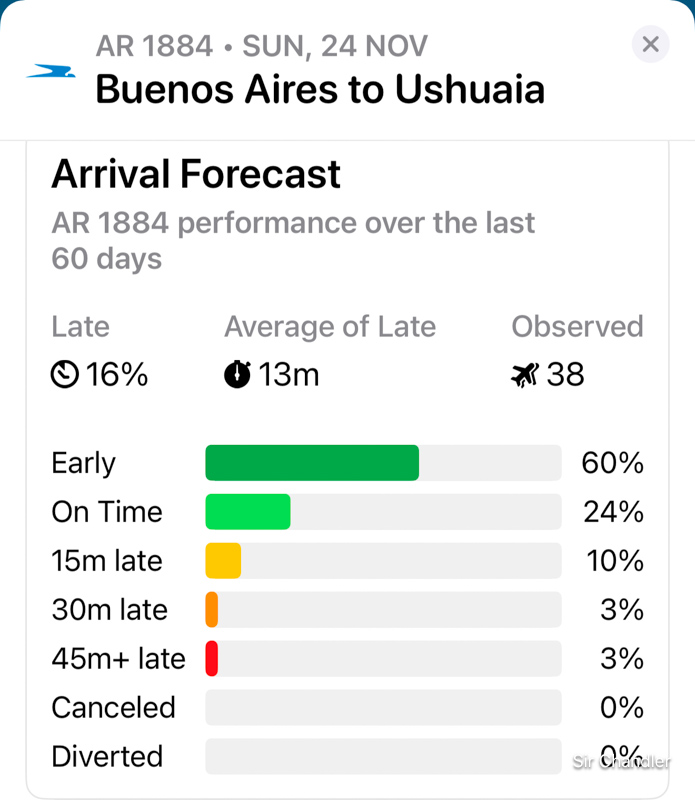Tap the Buenos Aires to Ushuaia title
Screen dimensions: 695x800
(x=320, y=89)
